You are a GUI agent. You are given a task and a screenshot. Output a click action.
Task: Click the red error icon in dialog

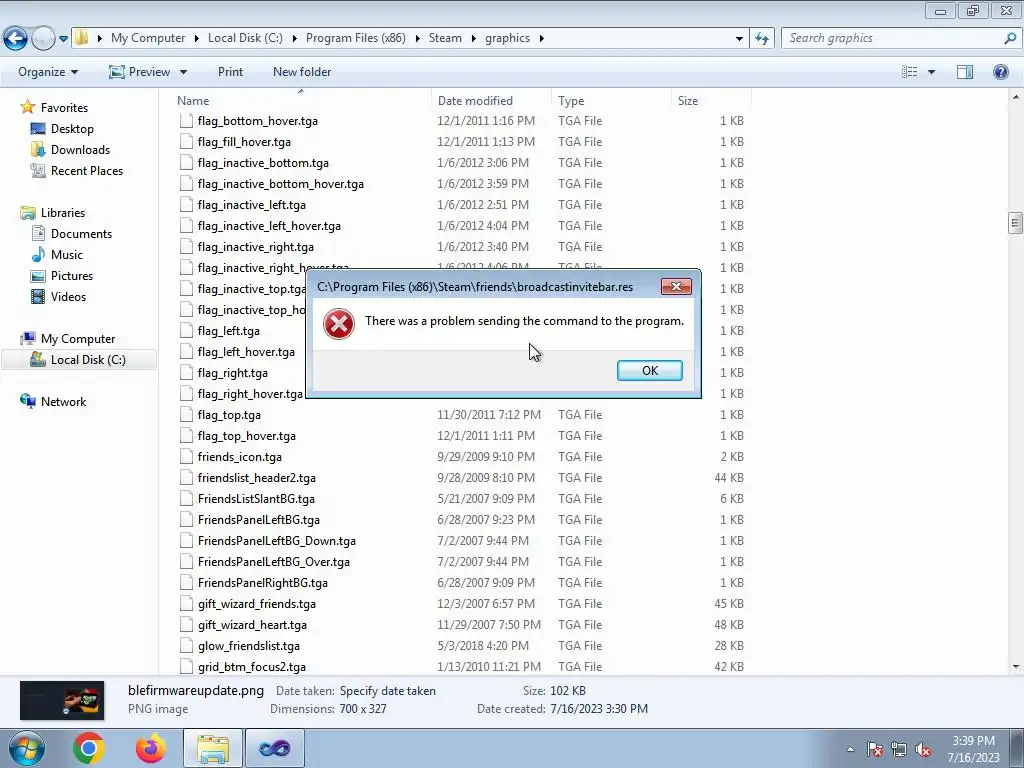pyautogui.click(x=339, y=323)
